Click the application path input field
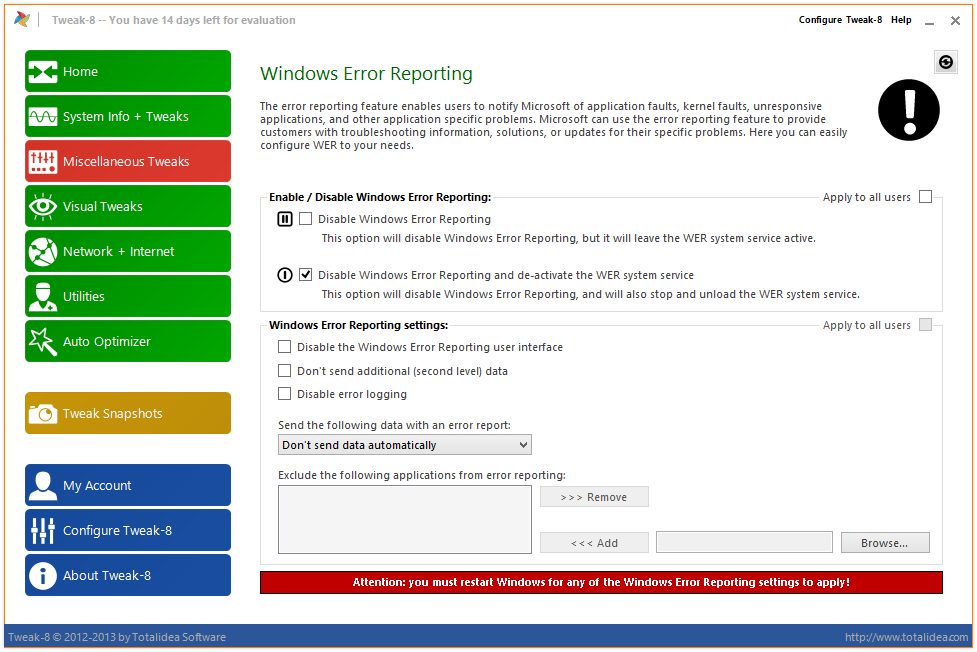This screenshot has height=652, width=977. point(744,542)
